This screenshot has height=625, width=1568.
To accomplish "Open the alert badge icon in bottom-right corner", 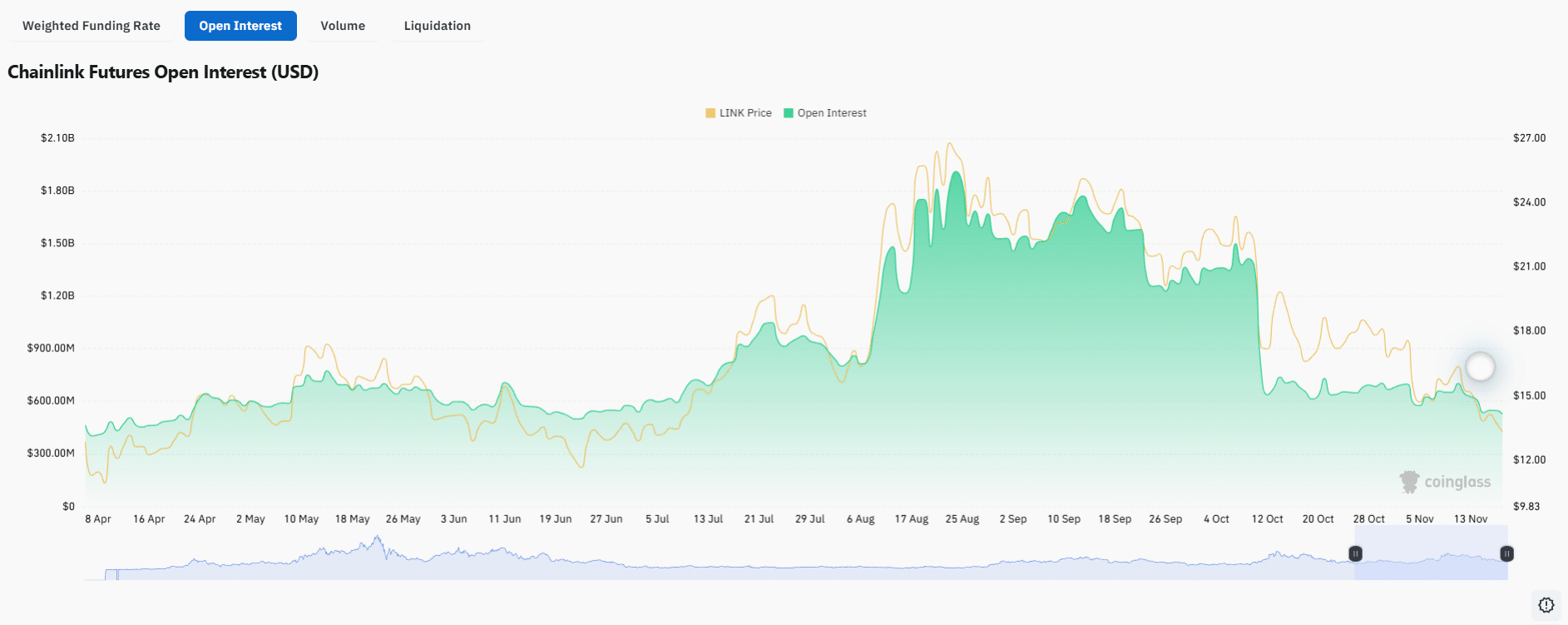I will click(1546, 605).
